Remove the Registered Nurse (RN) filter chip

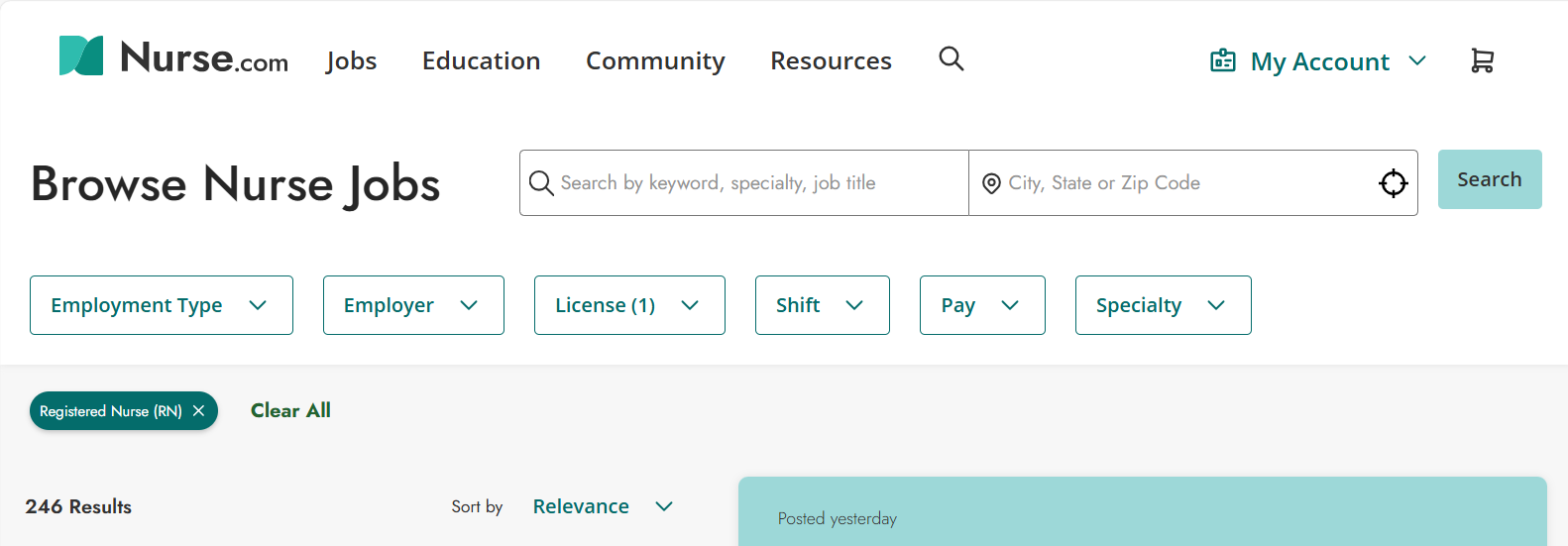(x=198, y=410)
